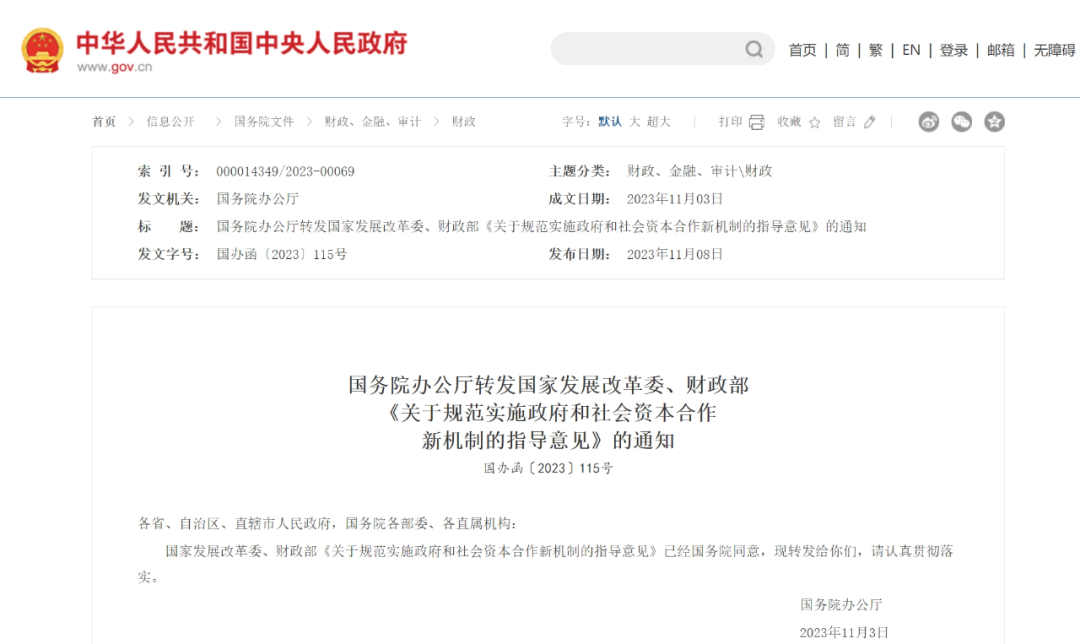Switch to traditional Chinese 繁
This screenshot has height=644, width=1080.
pyautogui.click(x=876, y=50)
